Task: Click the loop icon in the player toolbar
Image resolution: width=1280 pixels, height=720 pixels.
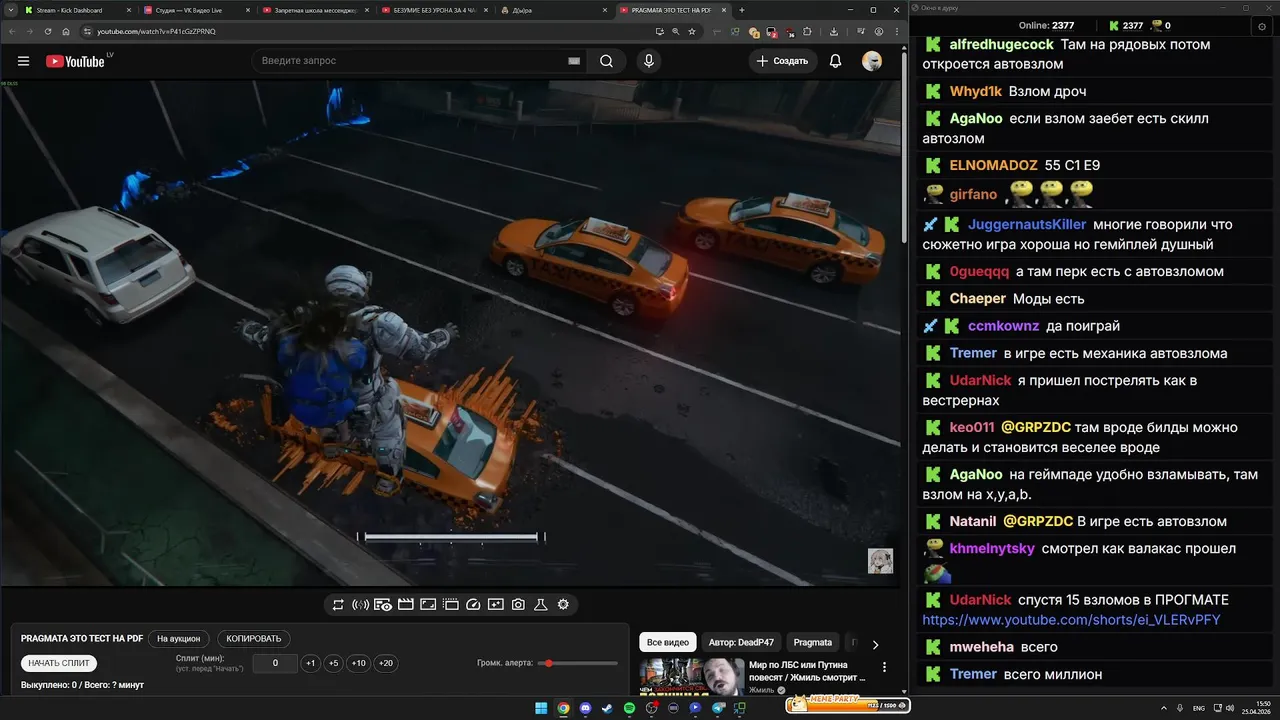Action: (x=339, y=605)
